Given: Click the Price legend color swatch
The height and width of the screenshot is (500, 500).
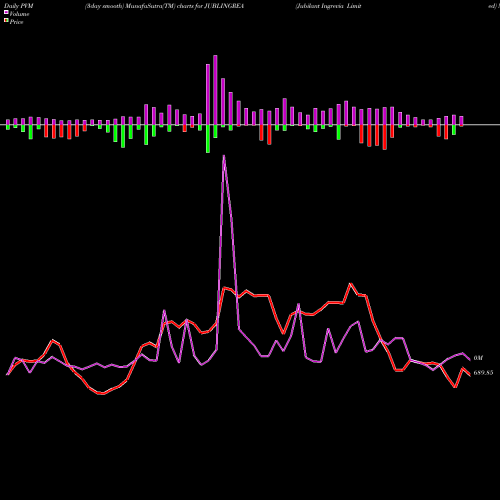Looking at the screenshot, I should pyautogui.click(x=6, y=21).
